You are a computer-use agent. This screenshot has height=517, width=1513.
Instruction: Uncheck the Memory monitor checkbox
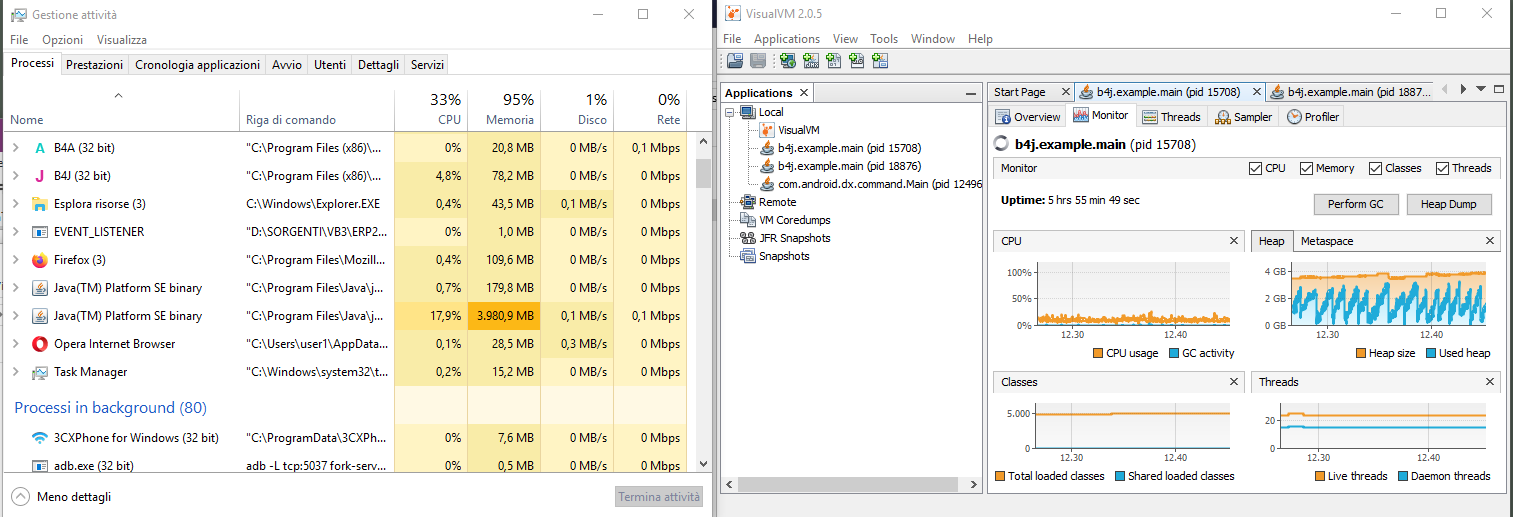pyautogui.click(x=1306, y=168)
